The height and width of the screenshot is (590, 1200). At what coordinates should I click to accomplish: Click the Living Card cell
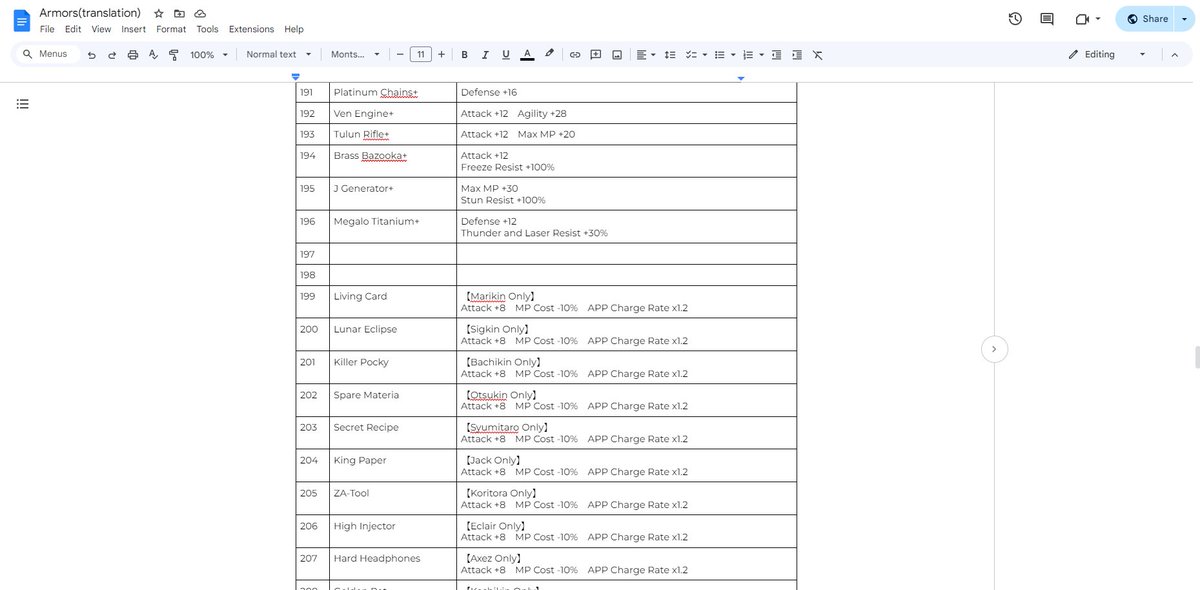[x=393, y=302]
